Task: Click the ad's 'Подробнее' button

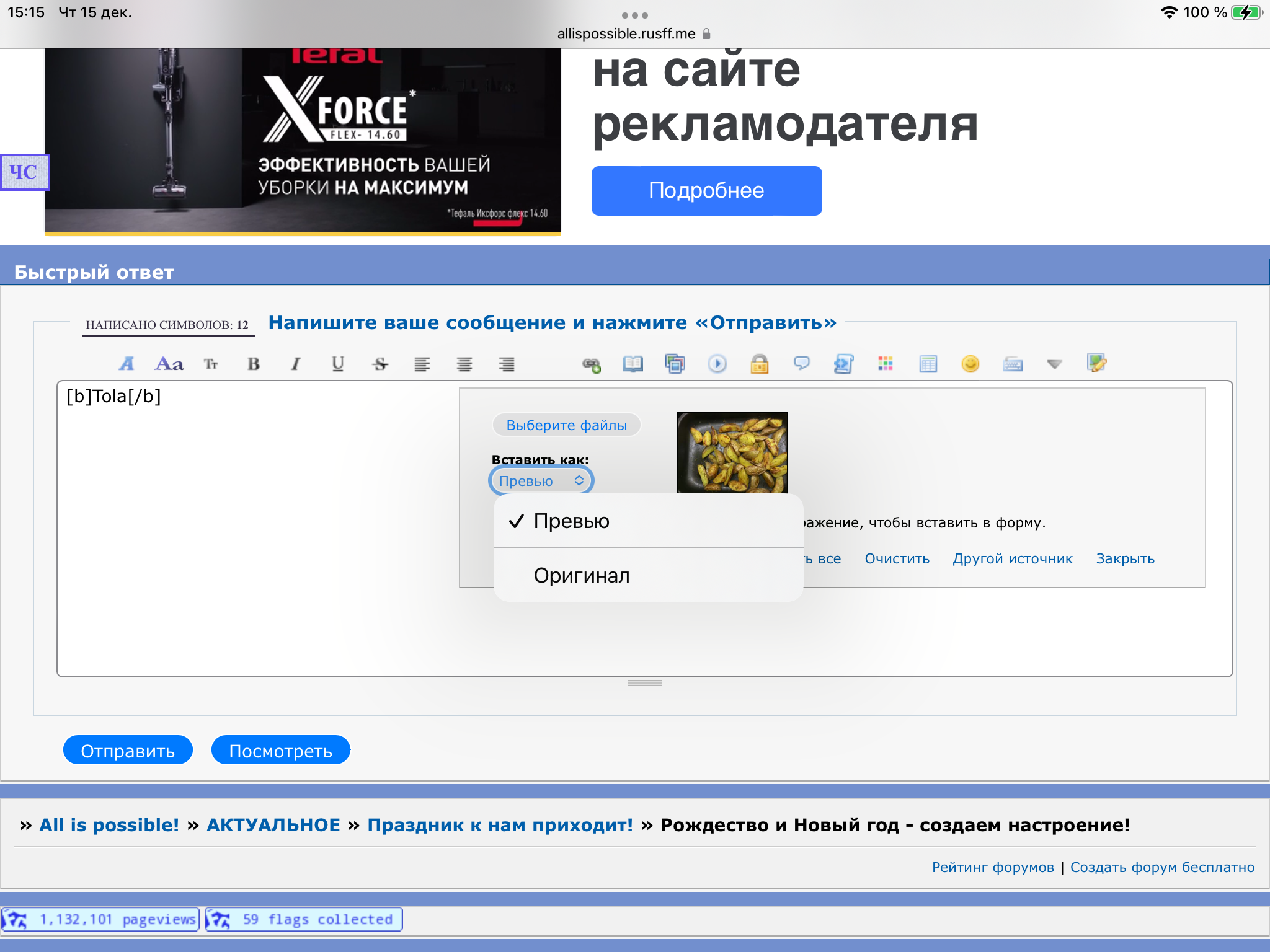Action: pyautogui.click(x=706, y=190)
